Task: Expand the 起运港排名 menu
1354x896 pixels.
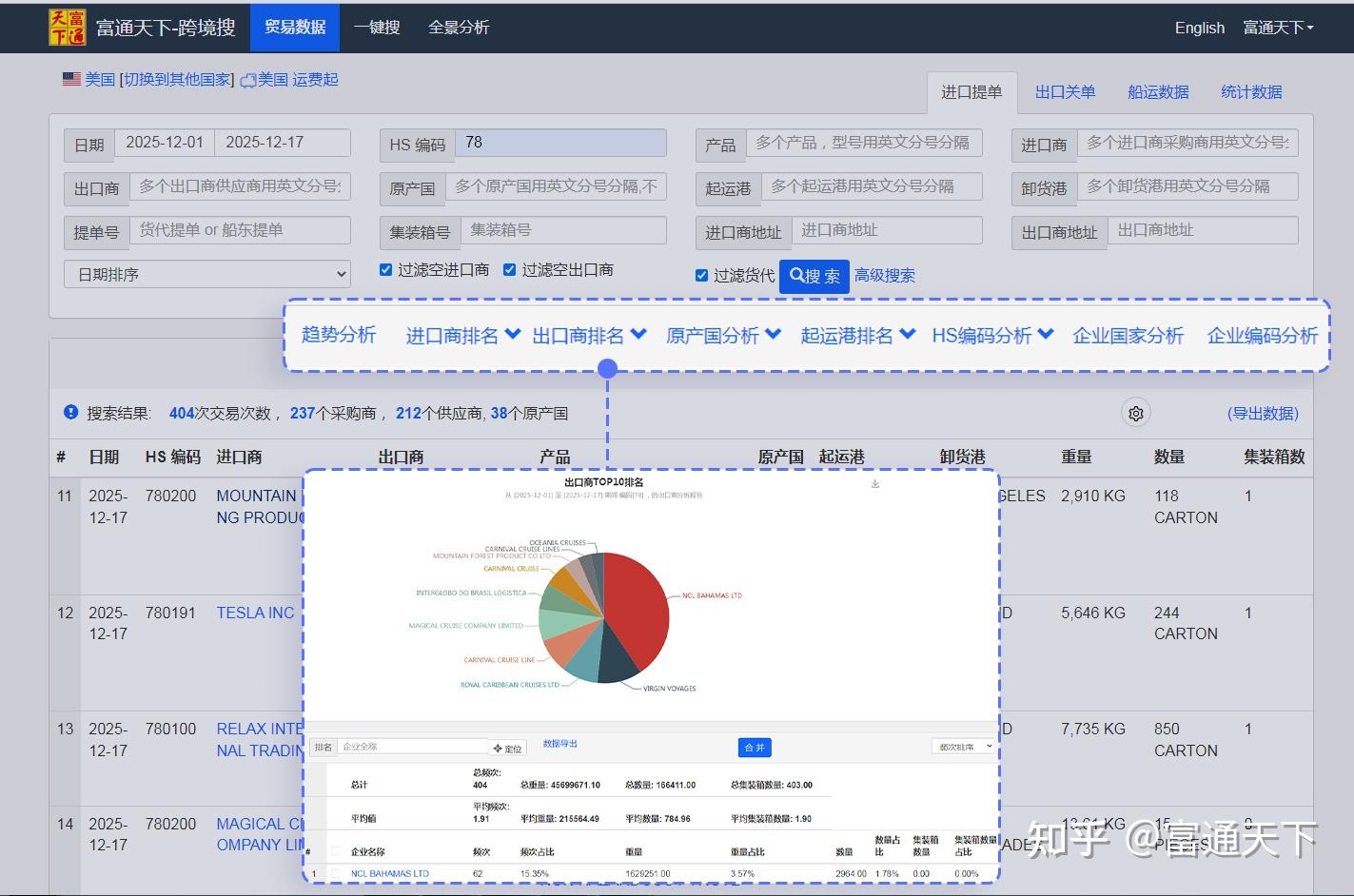Action: point(858,336)
